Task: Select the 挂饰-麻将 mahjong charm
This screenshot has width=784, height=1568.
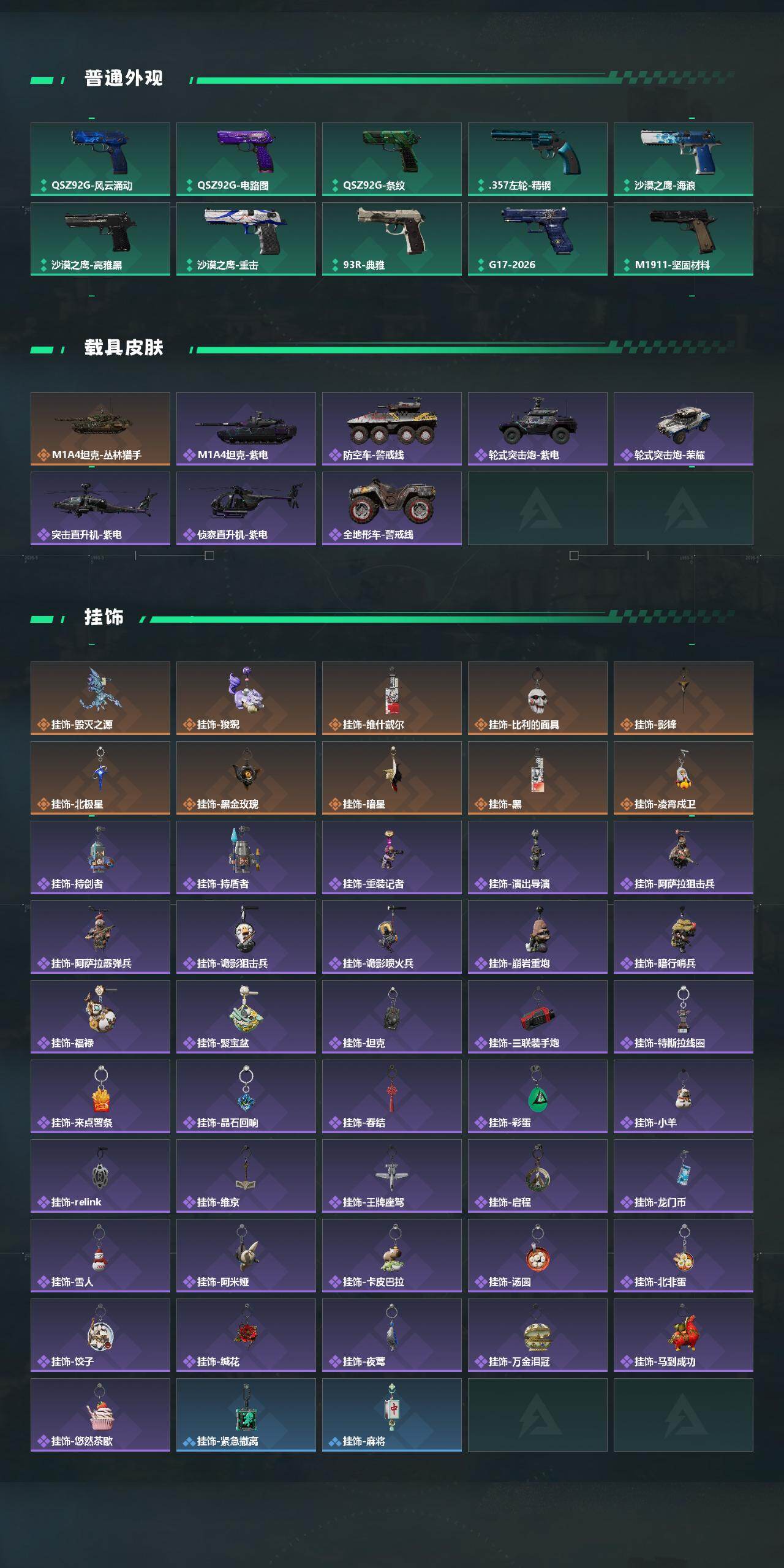Action: [x=392, y=1415]
